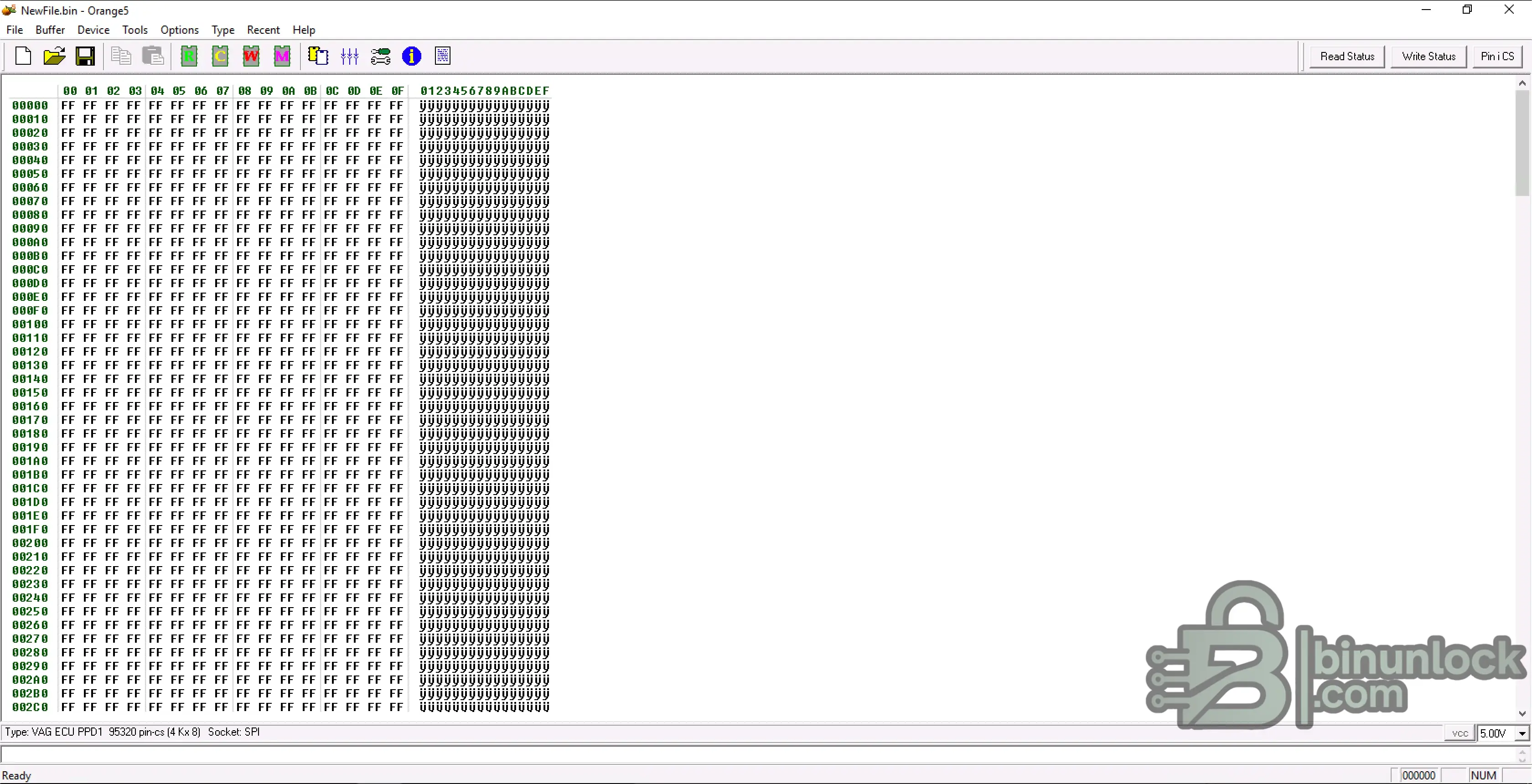This screenshot has height=784, width=1532.
Task: Click ASCII header 0123456789ABCDEF
Action: [x=485, y=90]
